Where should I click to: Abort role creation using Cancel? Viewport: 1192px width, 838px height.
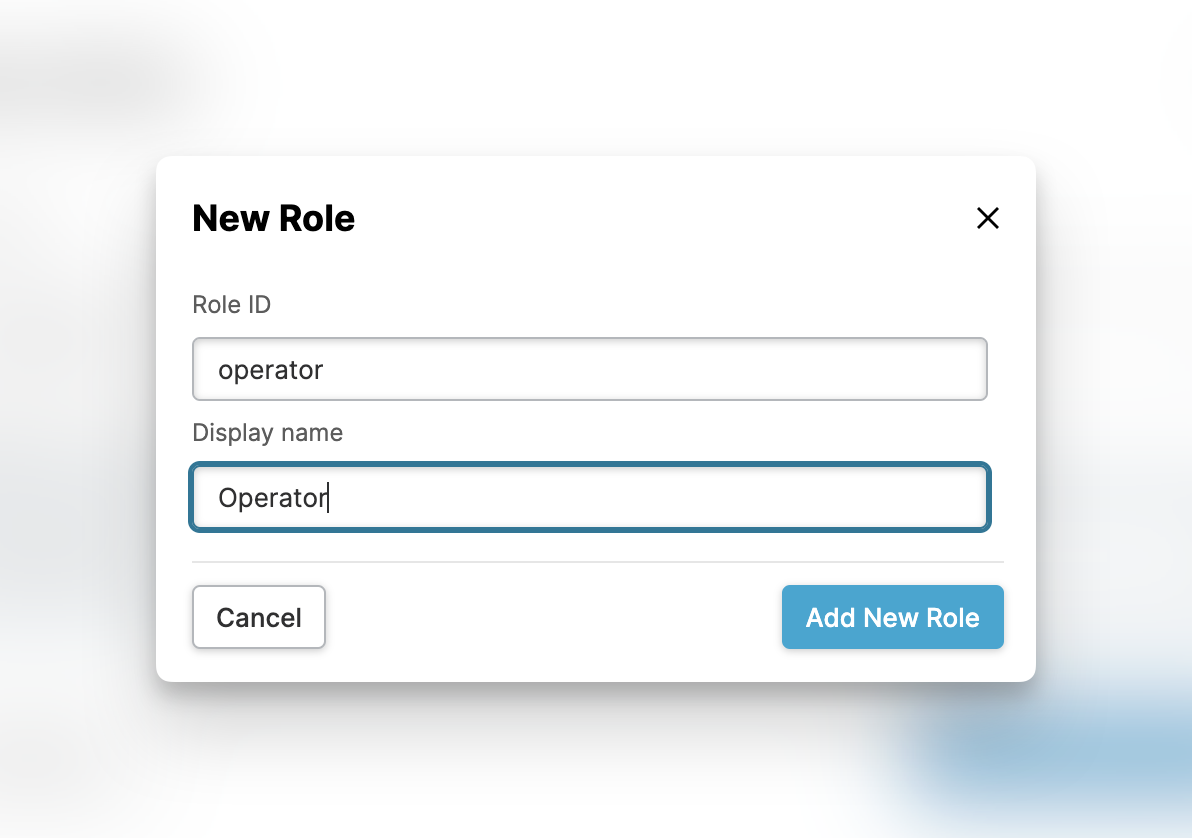coord(259,617)
